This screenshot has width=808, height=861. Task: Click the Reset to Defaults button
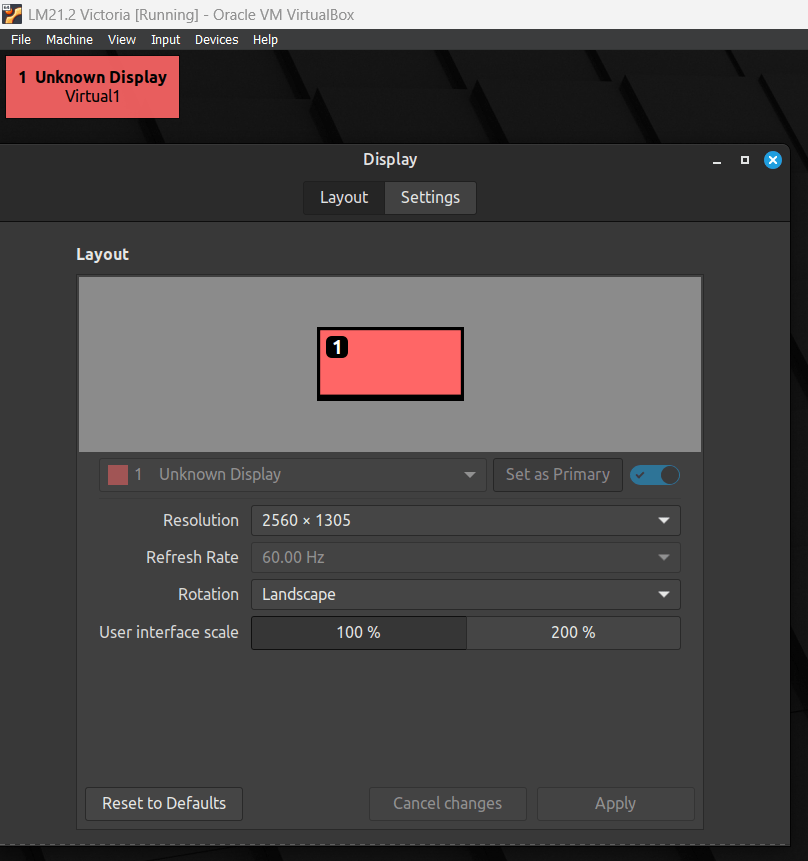164,803
